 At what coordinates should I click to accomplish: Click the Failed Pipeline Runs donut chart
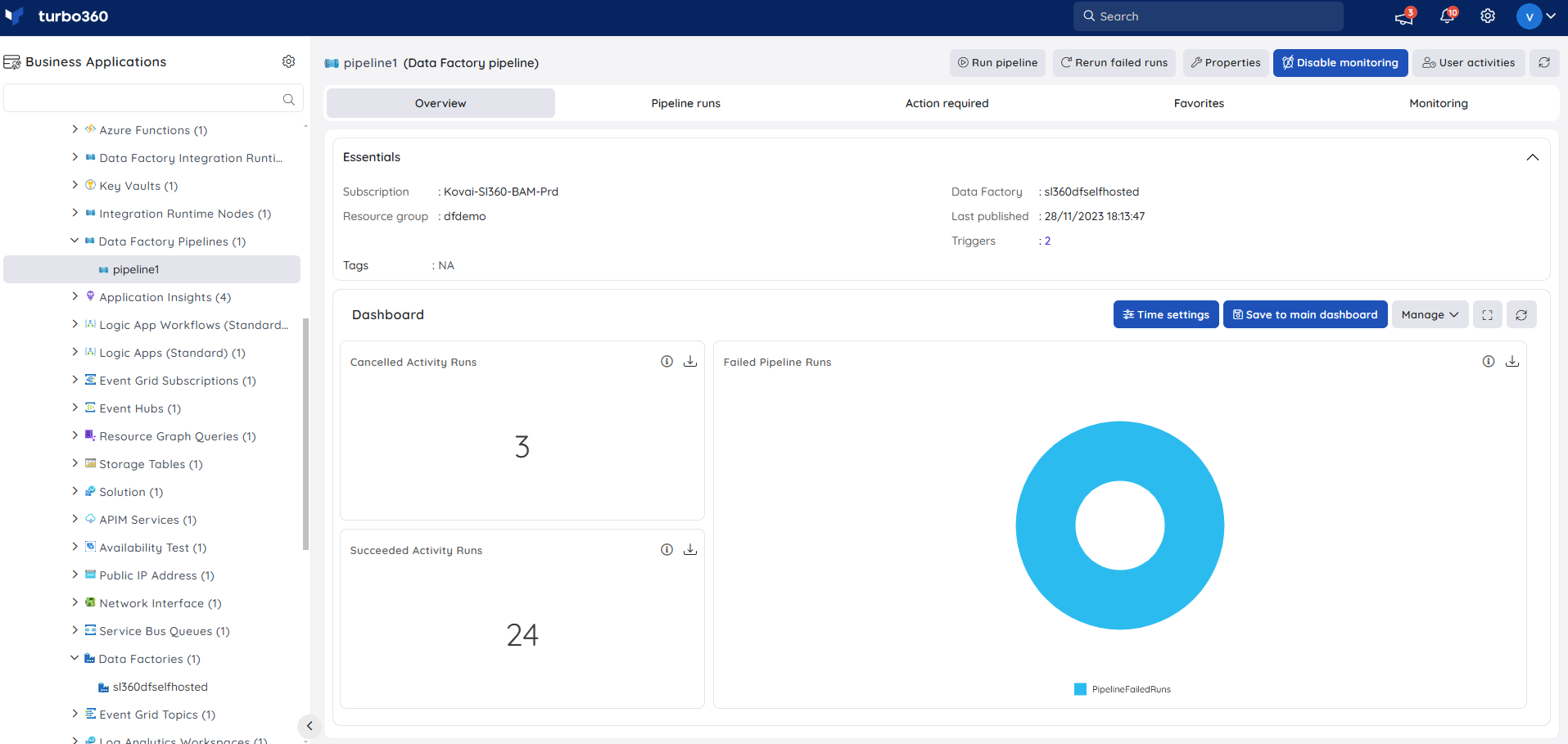pos(1119,525)
